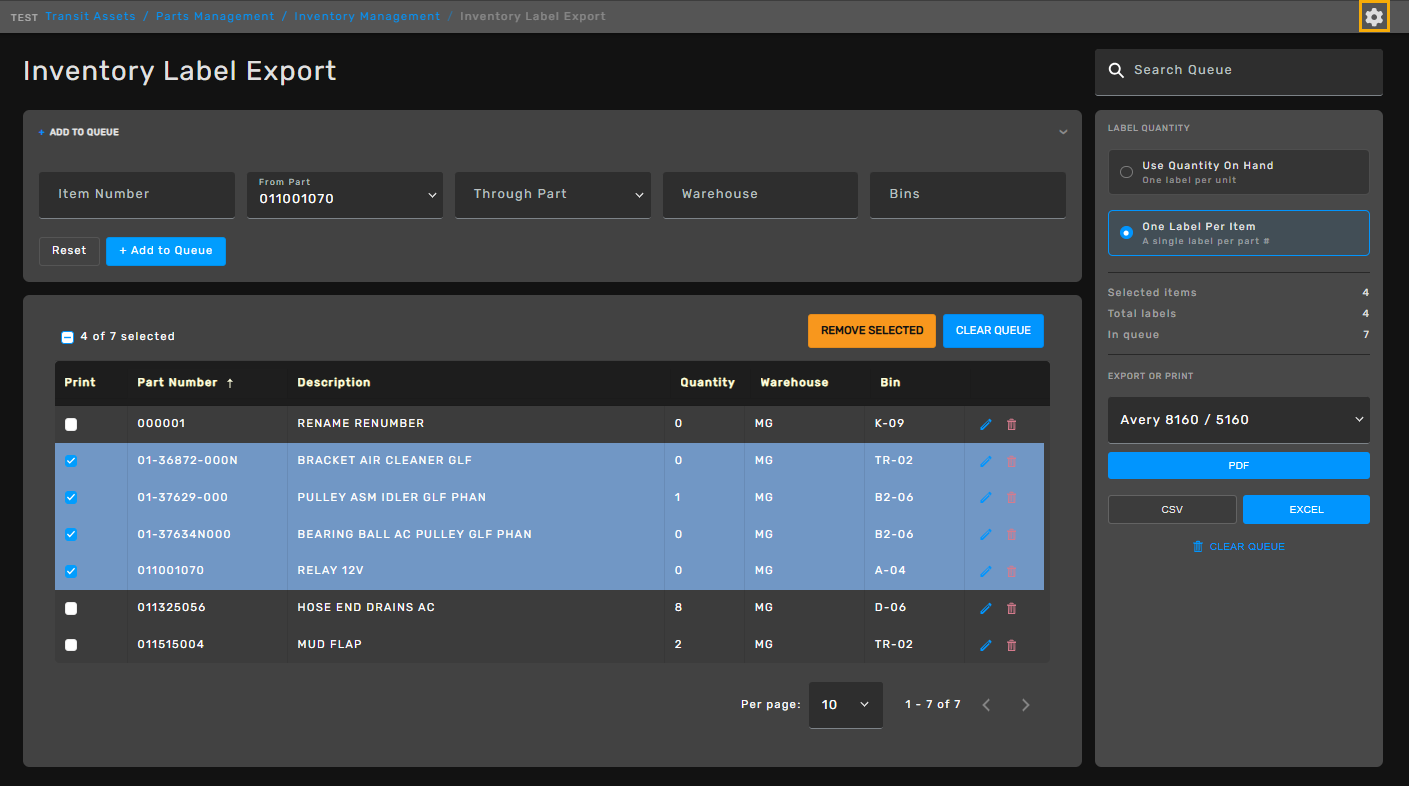Viewport: 1409px width, 786px height.
Task: Open the Per page dropdown
Action: (x=846, y=705)
